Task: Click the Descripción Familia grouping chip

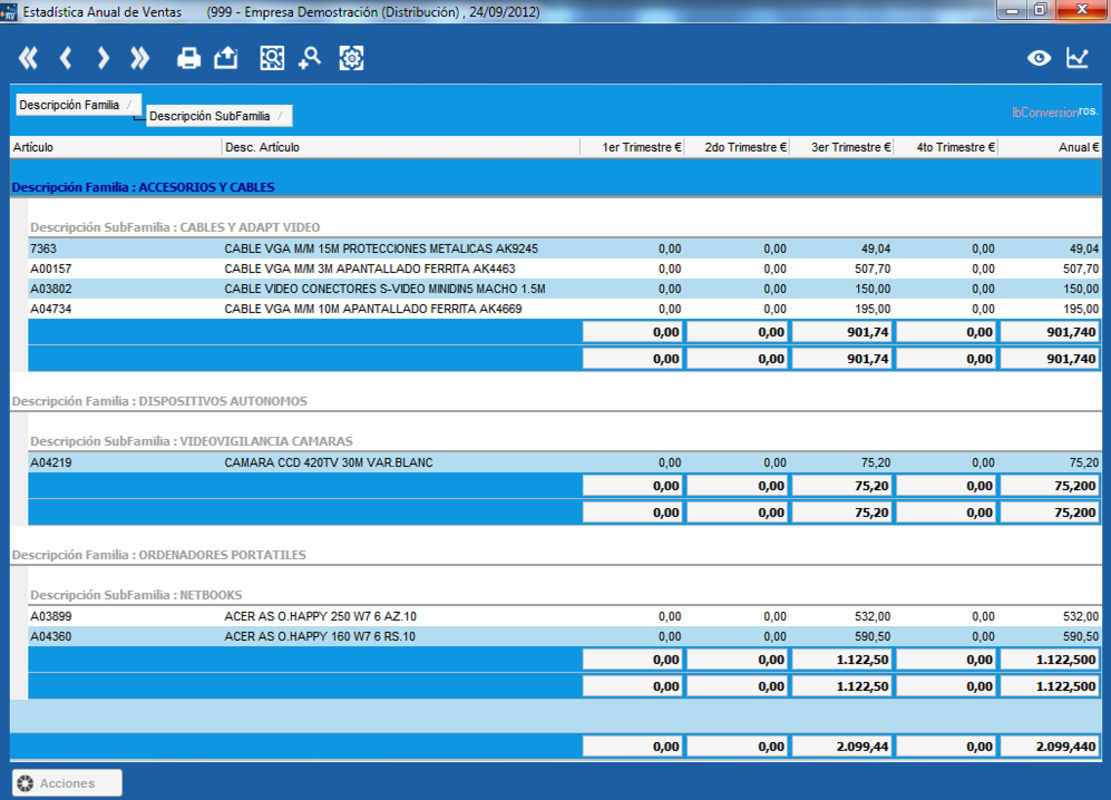Action: (79, 105)
